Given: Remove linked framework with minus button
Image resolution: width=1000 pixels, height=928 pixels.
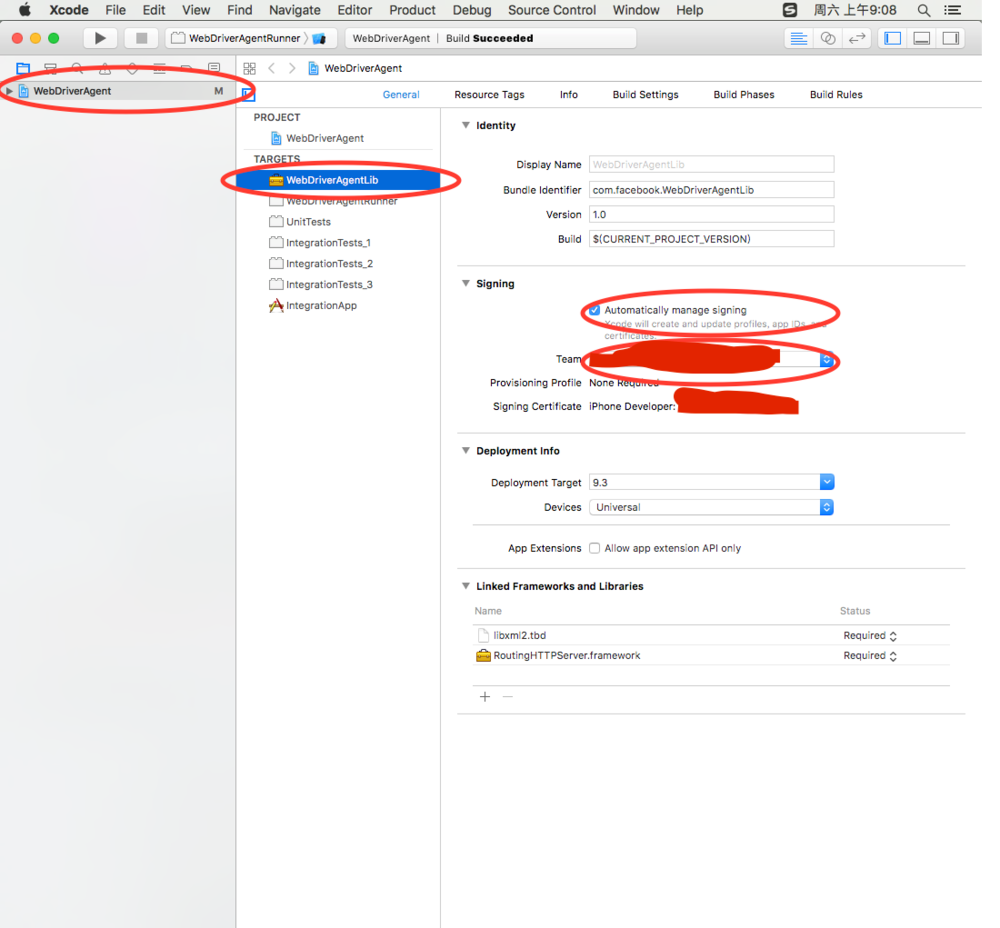Looking at the screenshot, I should [x=508, y=696].
